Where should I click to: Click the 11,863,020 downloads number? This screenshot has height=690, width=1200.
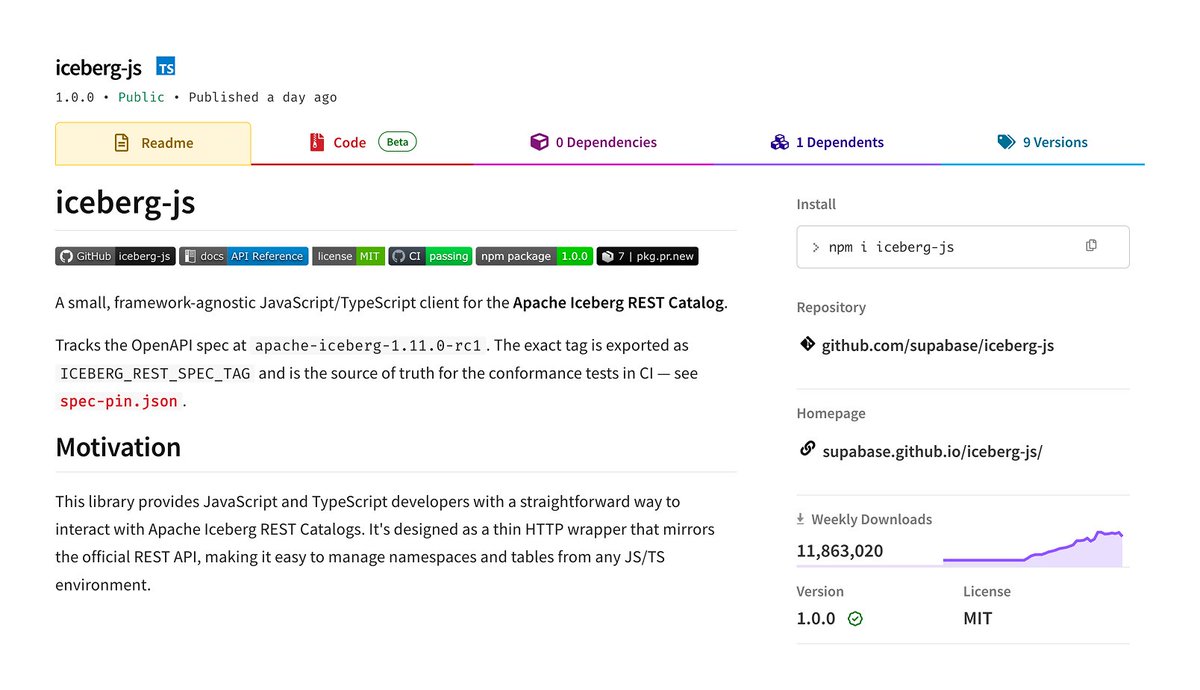click(840, 551)
